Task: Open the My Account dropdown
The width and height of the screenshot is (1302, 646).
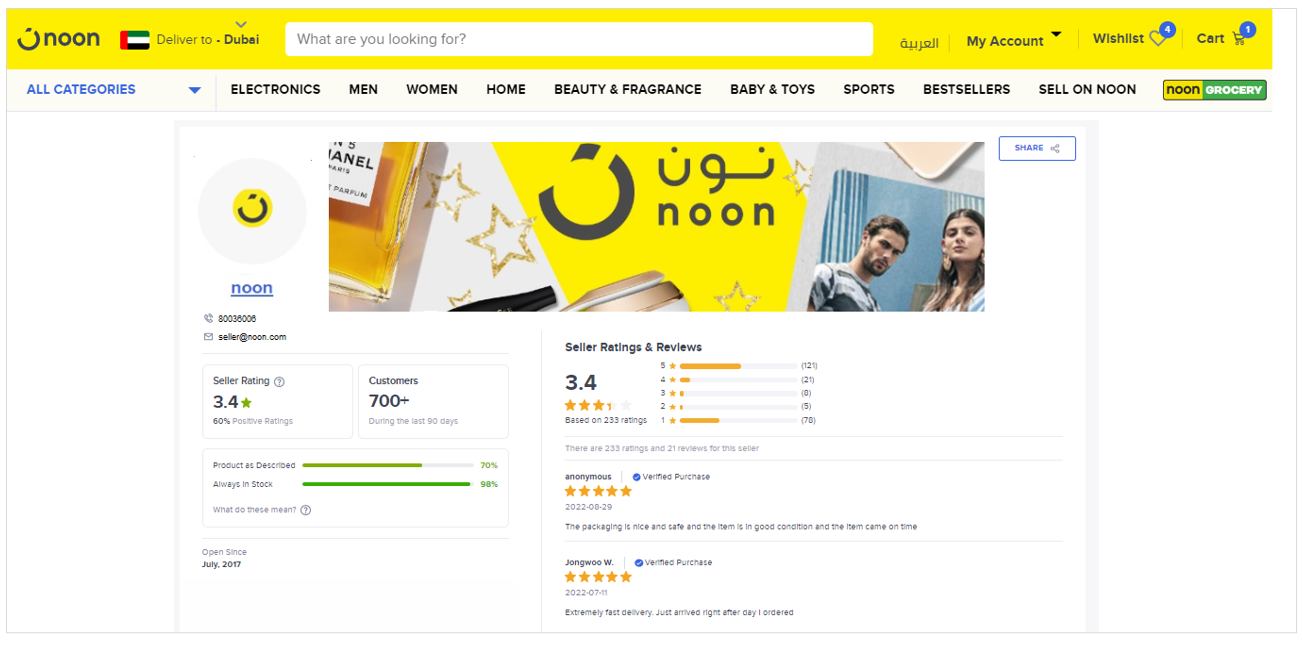Action: [1013, 40]
